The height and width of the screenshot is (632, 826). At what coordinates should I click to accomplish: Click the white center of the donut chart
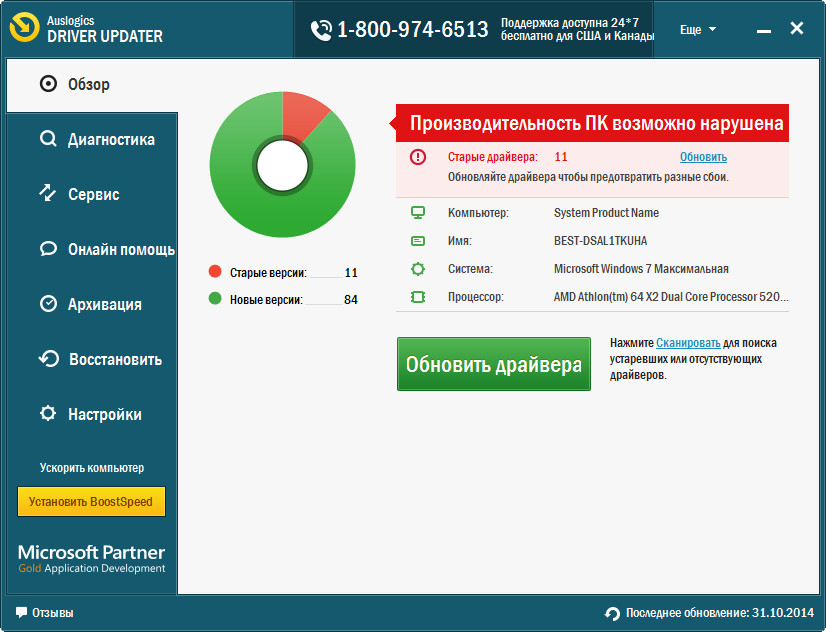[x=282, y=165]
